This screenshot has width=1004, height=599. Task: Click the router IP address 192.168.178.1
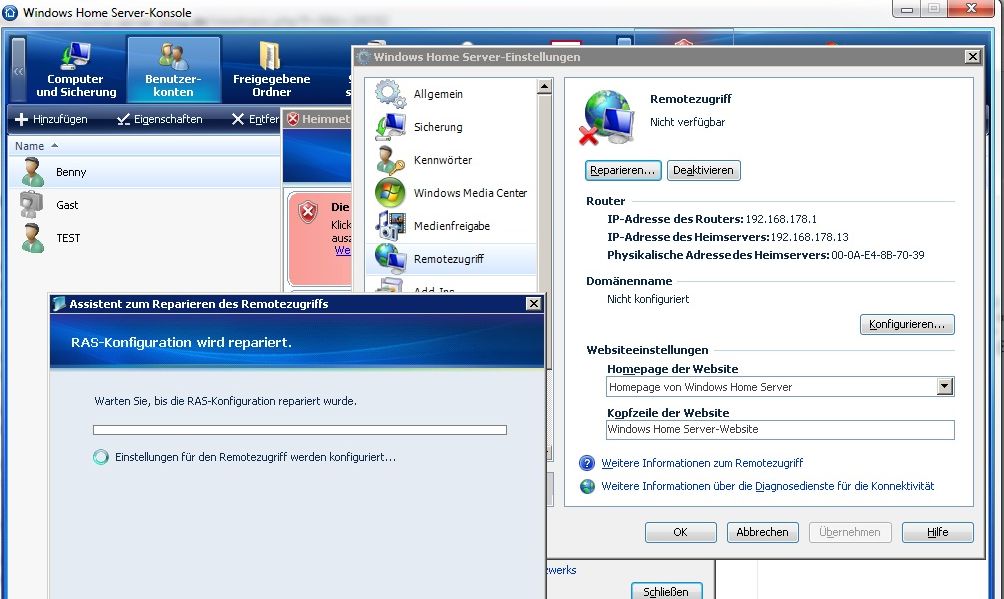pos(781,219)
